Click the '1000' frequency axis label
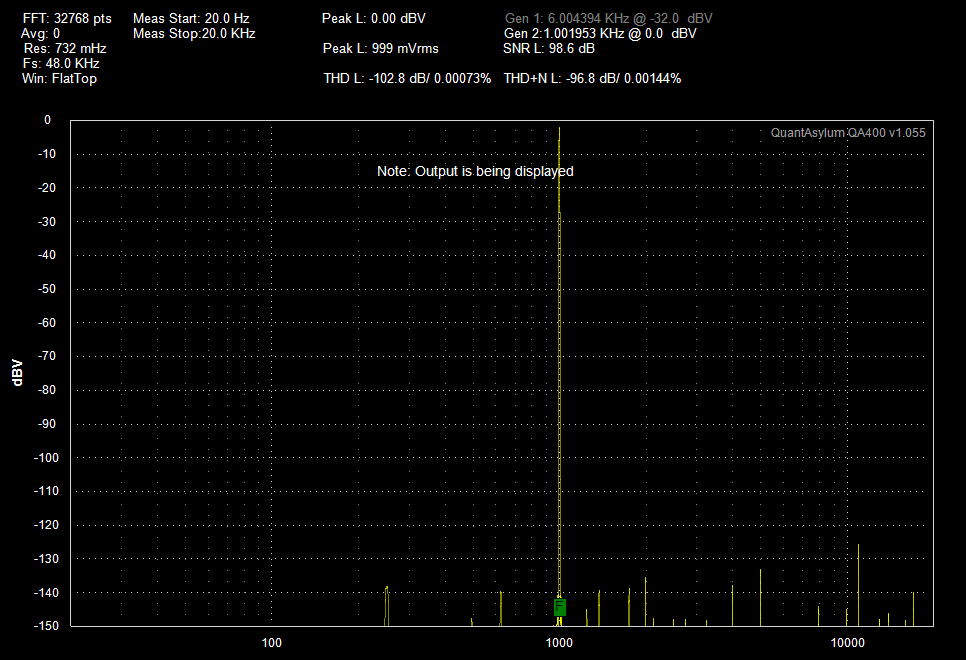The height and width of the screenshot is (660, 966). (x=559, y=643)
